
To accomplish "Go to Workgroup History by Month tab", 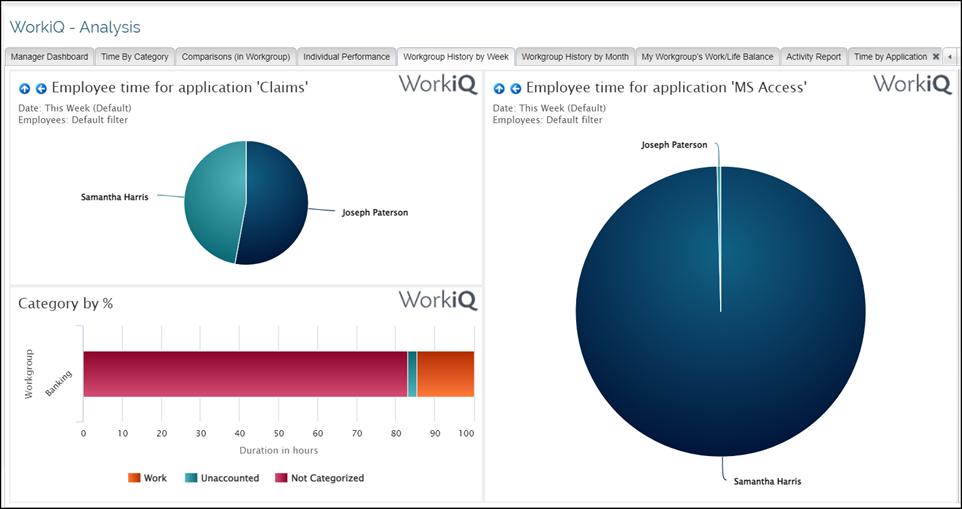I will tap(575, 57).
